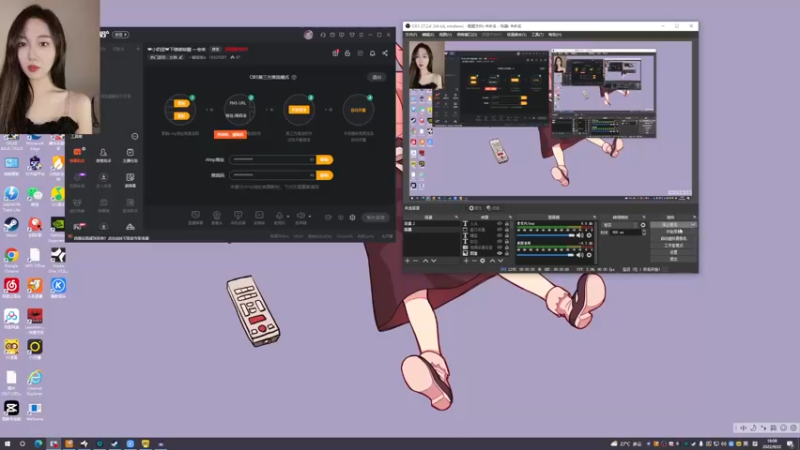Toggle visibility of first OBS source
800x450 pixels.
[x=499, y=223]
